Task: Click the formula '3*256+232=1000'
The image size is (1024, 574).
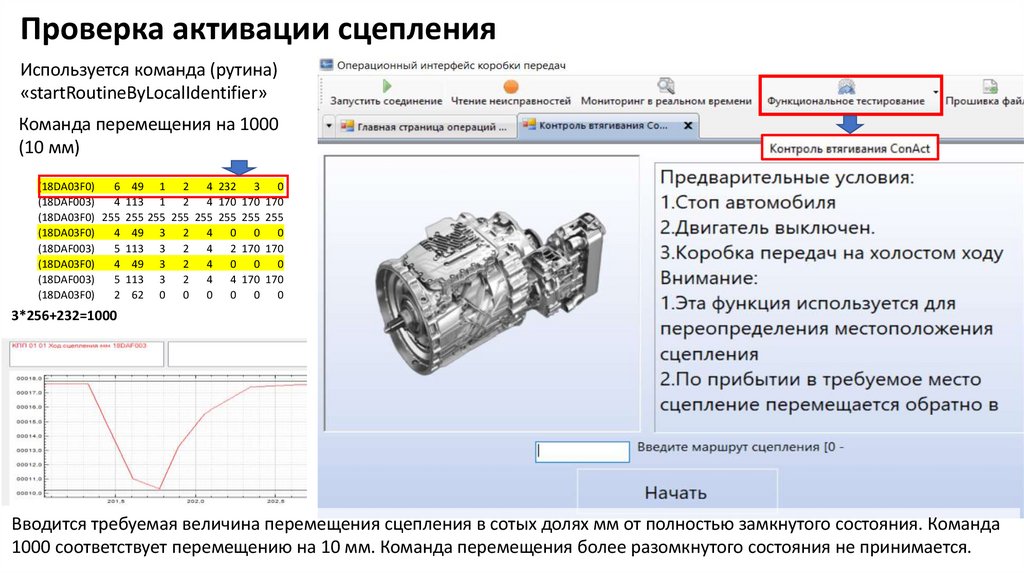Action: click(64, 315)
